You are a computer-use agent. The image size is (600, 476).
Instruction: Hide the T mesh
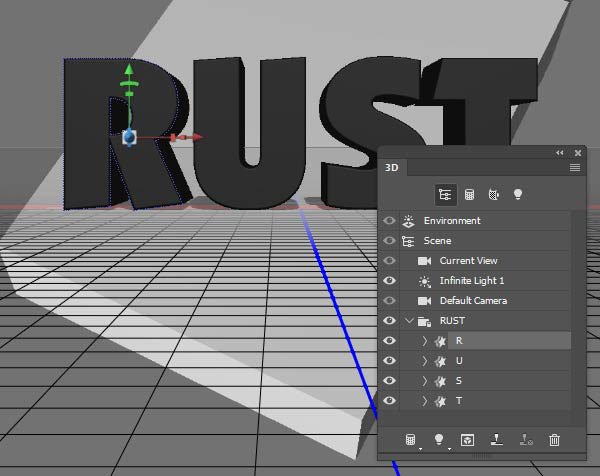click(389, 400)
